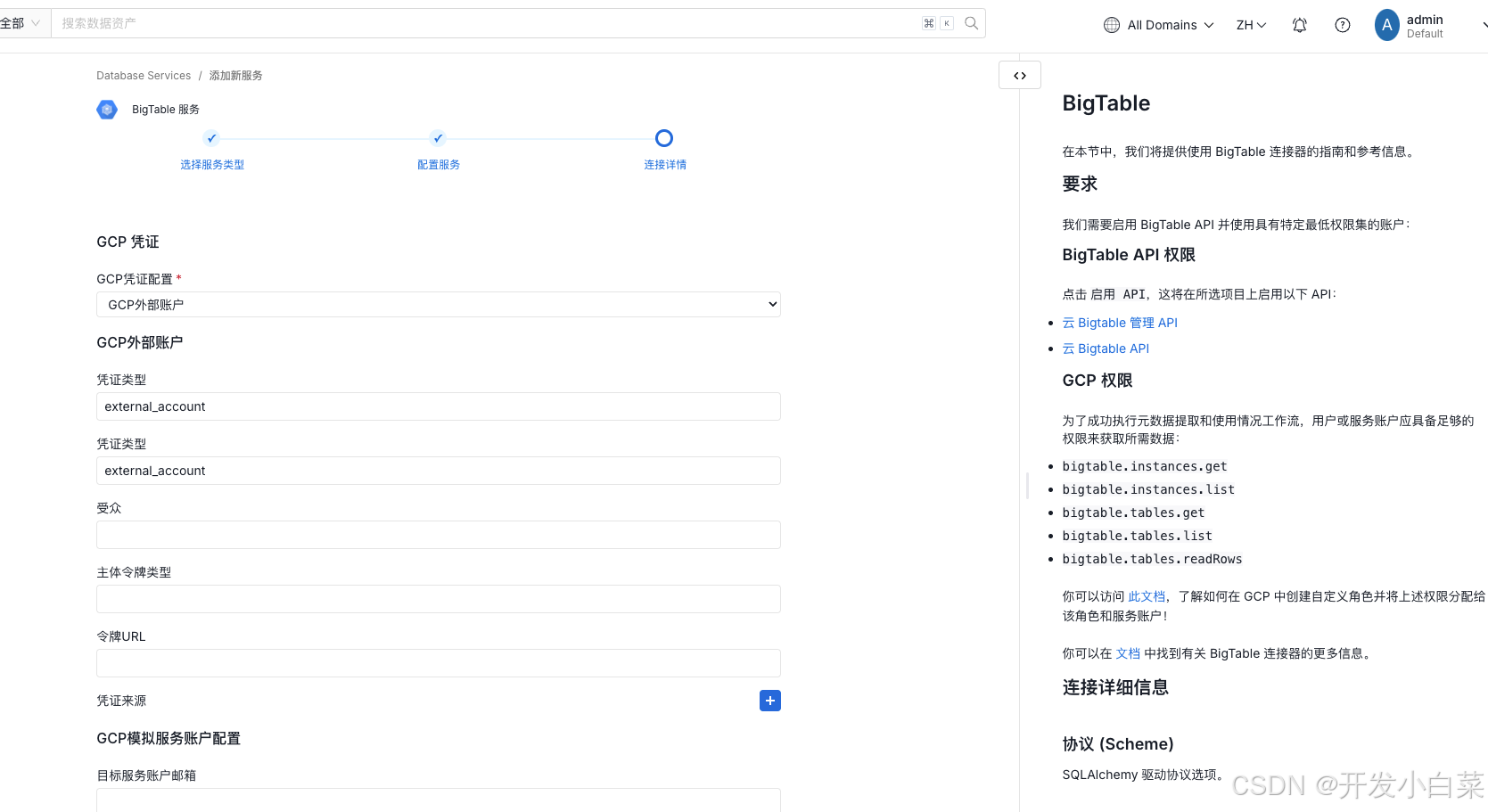Image resolution: width=1488 pixels, height=812 pixels.
Task: Click the 凭证来源 label
Action: pos(121,701)
